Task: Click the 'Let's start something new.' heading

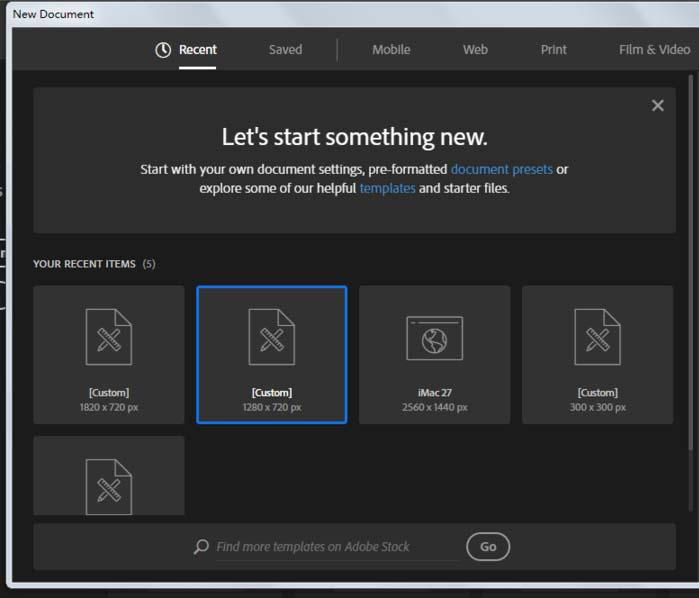Action: point(354,137)
